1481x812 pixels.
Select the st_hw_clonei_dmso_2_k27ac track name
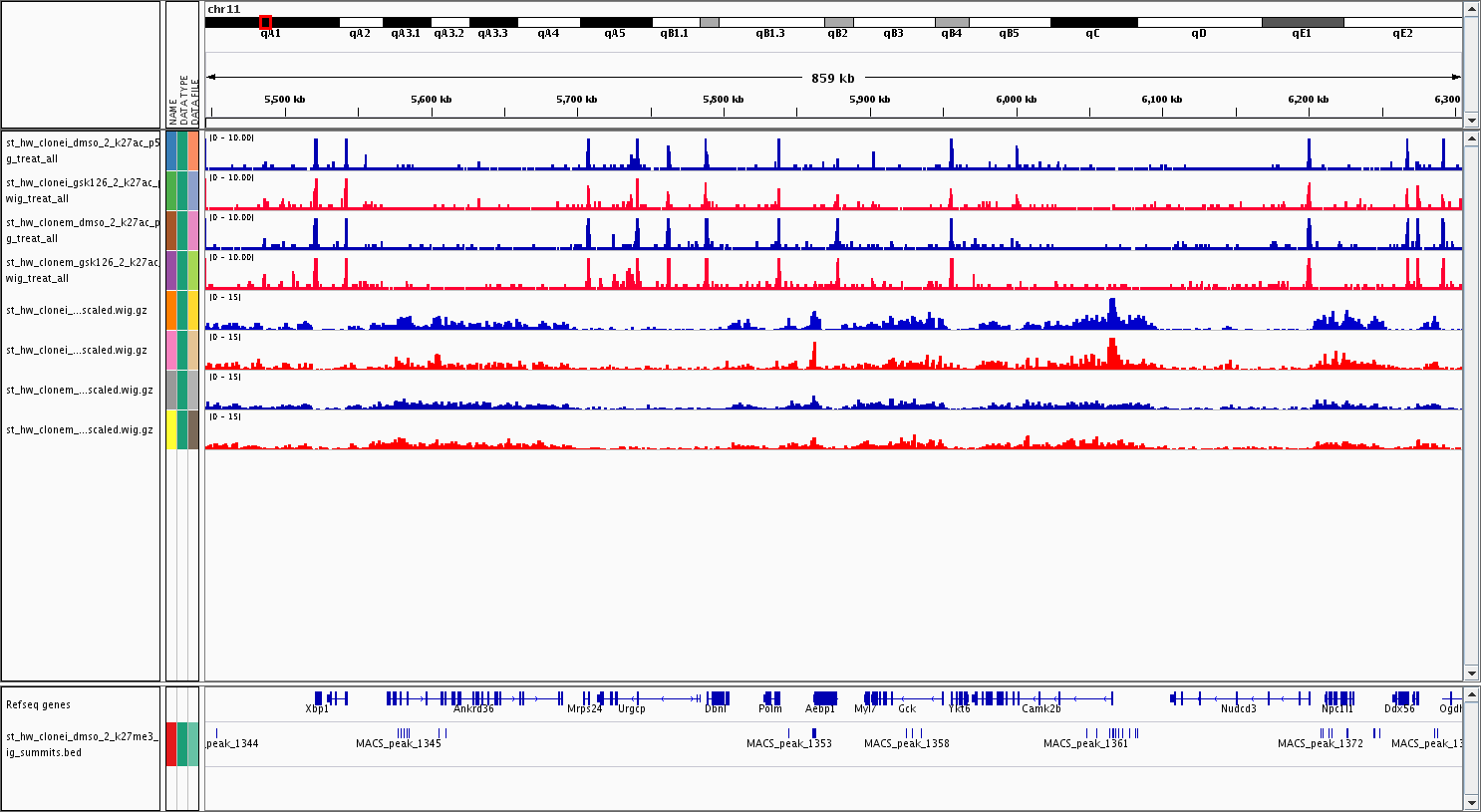[x=82, y=150]
